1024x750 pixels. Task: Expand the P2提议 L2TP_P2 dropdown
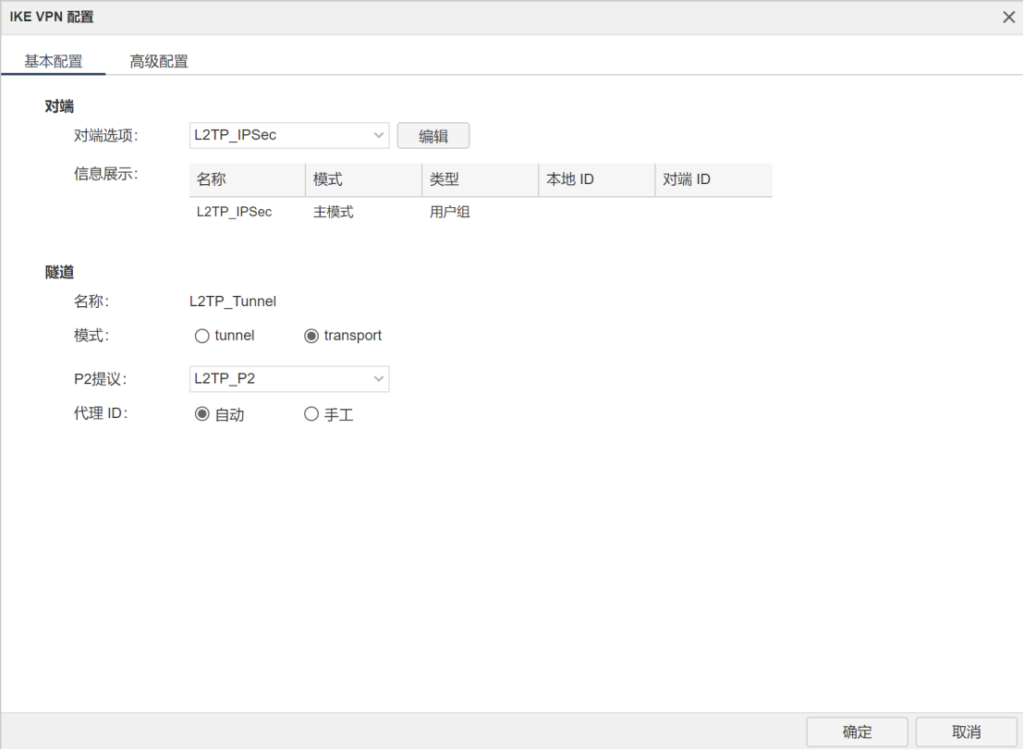tap(289, 379)
